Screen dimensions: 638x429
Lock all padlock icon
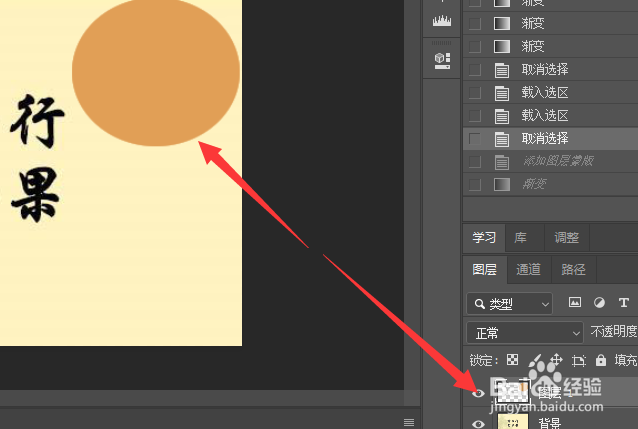(x=601, y=360)
